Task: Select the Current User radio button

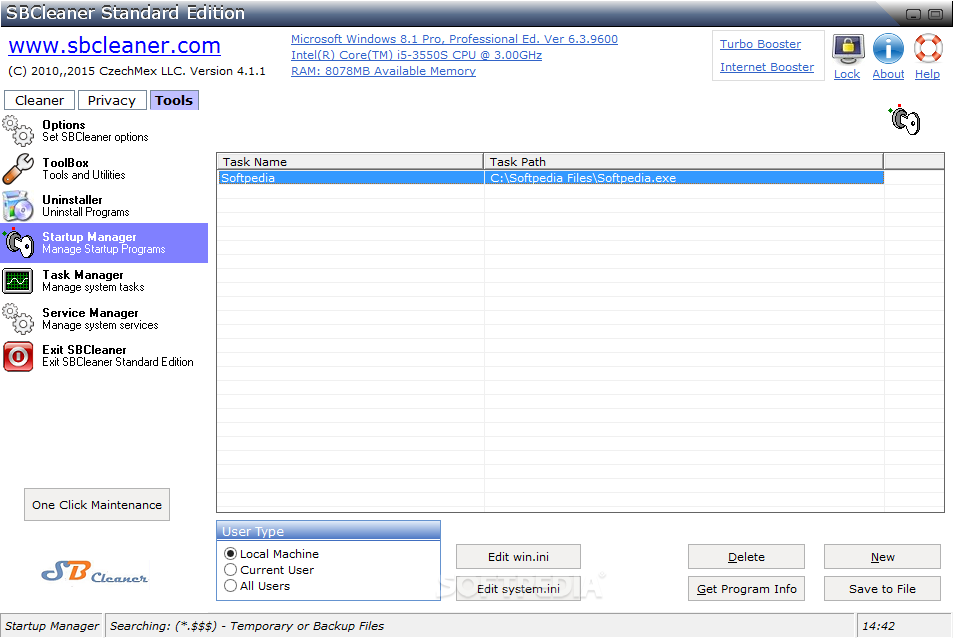Action: [230, 570]
